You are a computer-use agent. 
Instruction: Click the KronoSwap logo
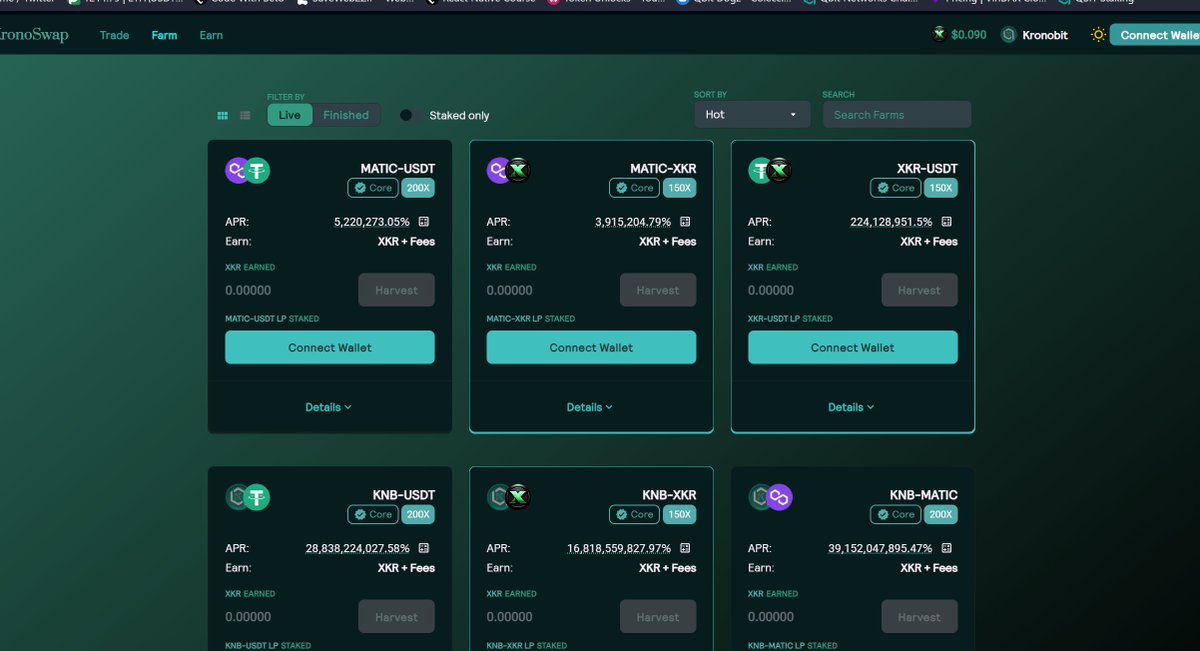pos(34,35)
